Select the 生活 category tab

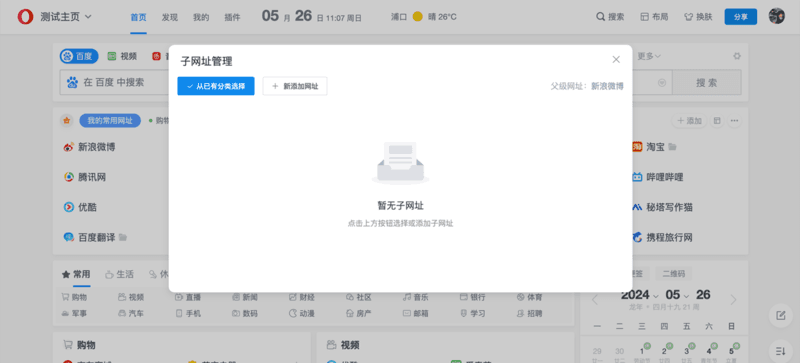pyautogui.click(x=119, y=275)
